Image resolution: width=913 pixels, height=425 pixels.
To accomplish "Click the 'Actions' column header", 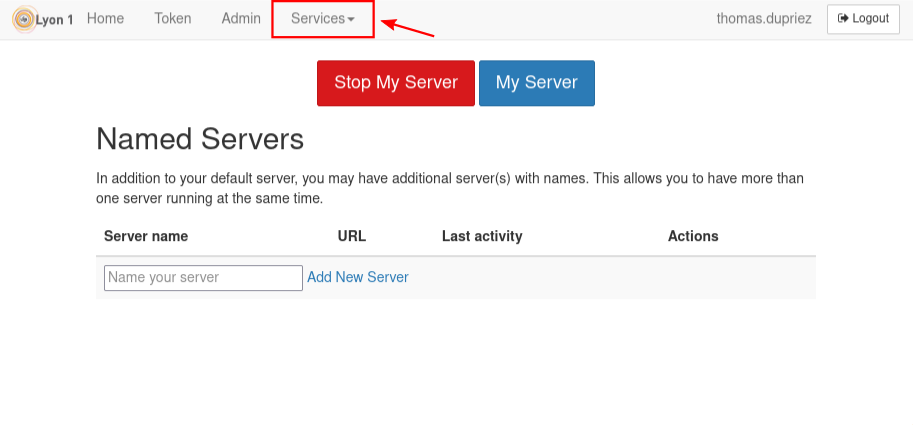I will (693, 237).
